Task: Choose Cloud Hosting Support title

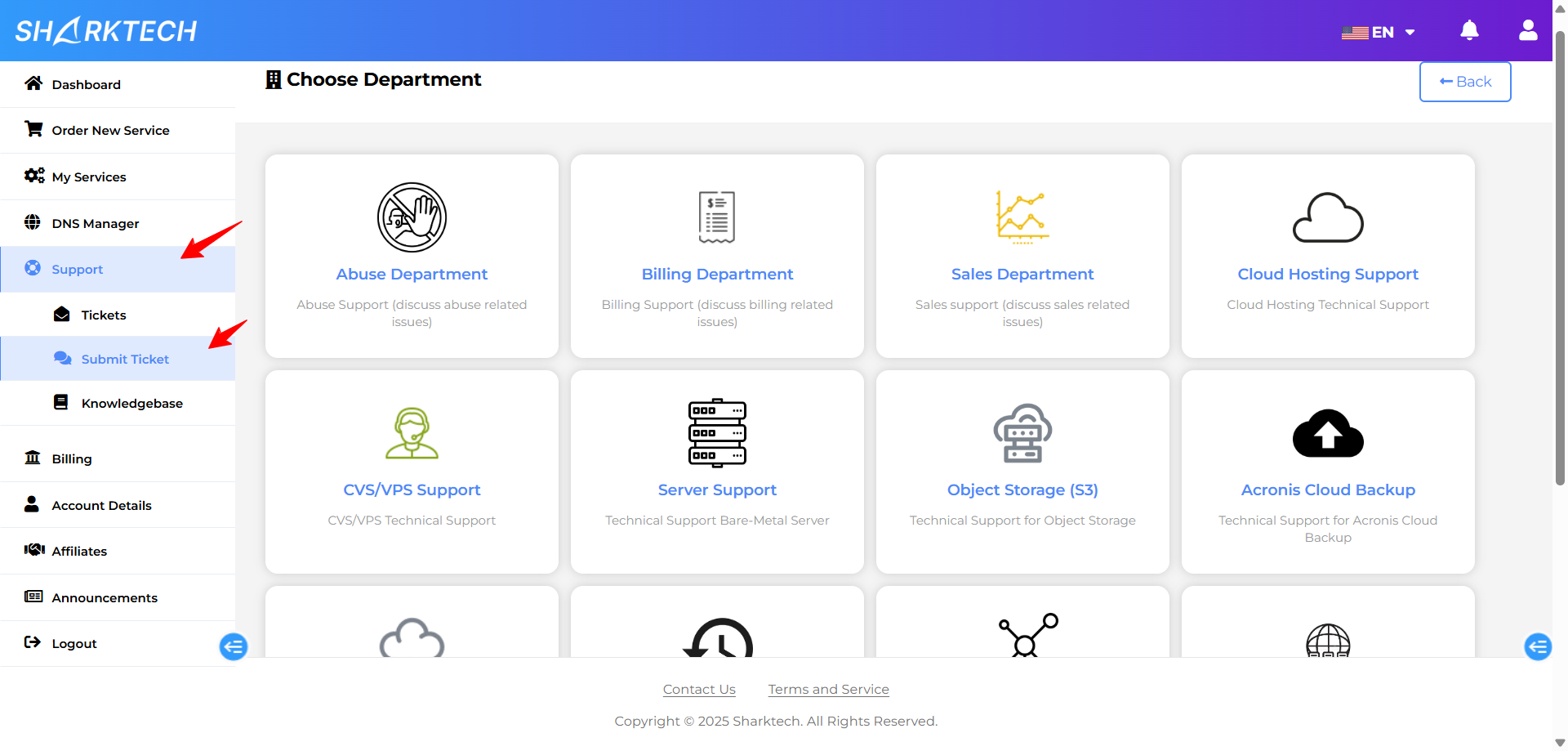Action: (x=1328, y=275)
